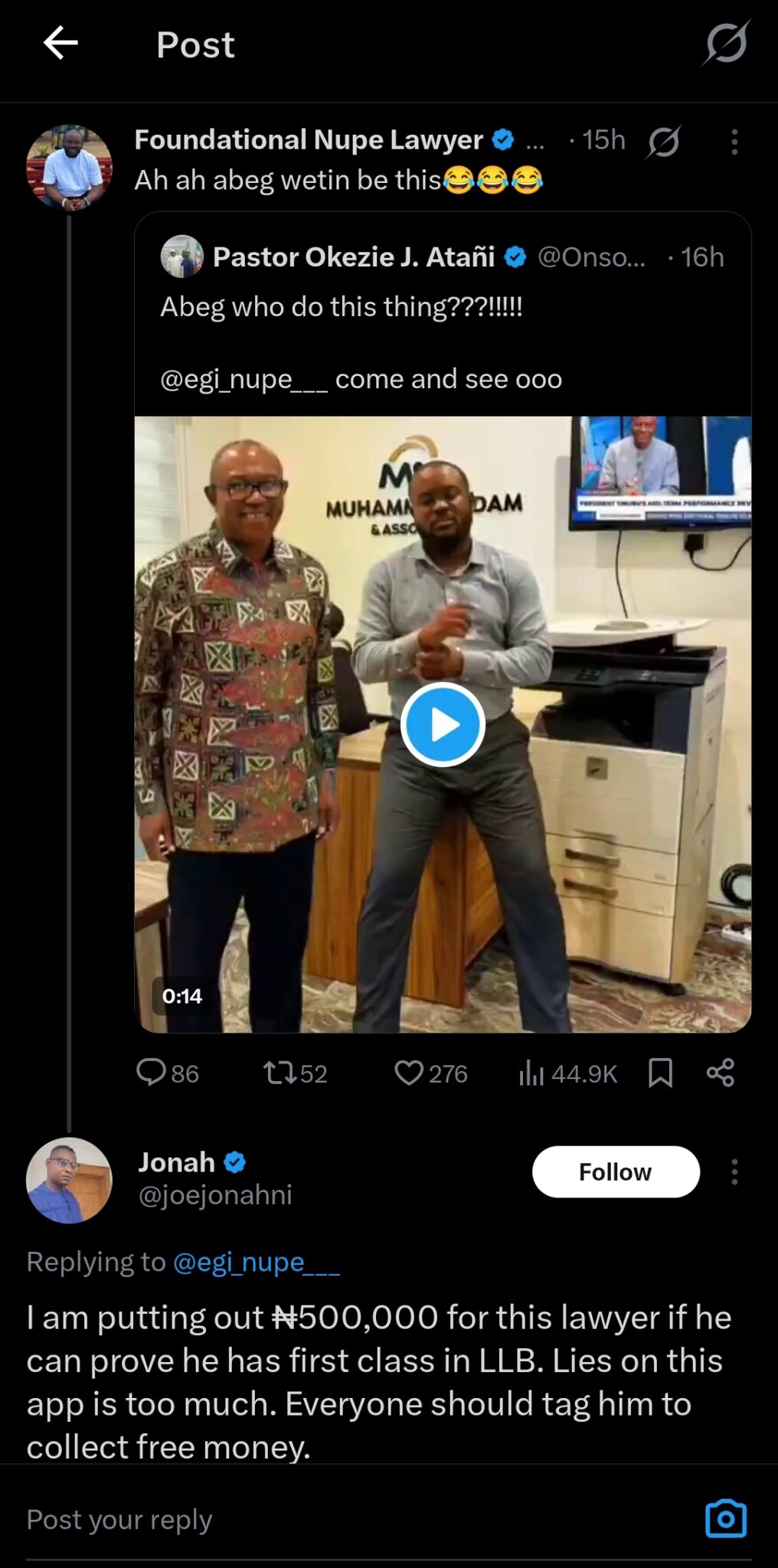Viewport: 778px width, 1568px height.
Task: Open more options on Jonah's reply
Action: point(734,1171)
